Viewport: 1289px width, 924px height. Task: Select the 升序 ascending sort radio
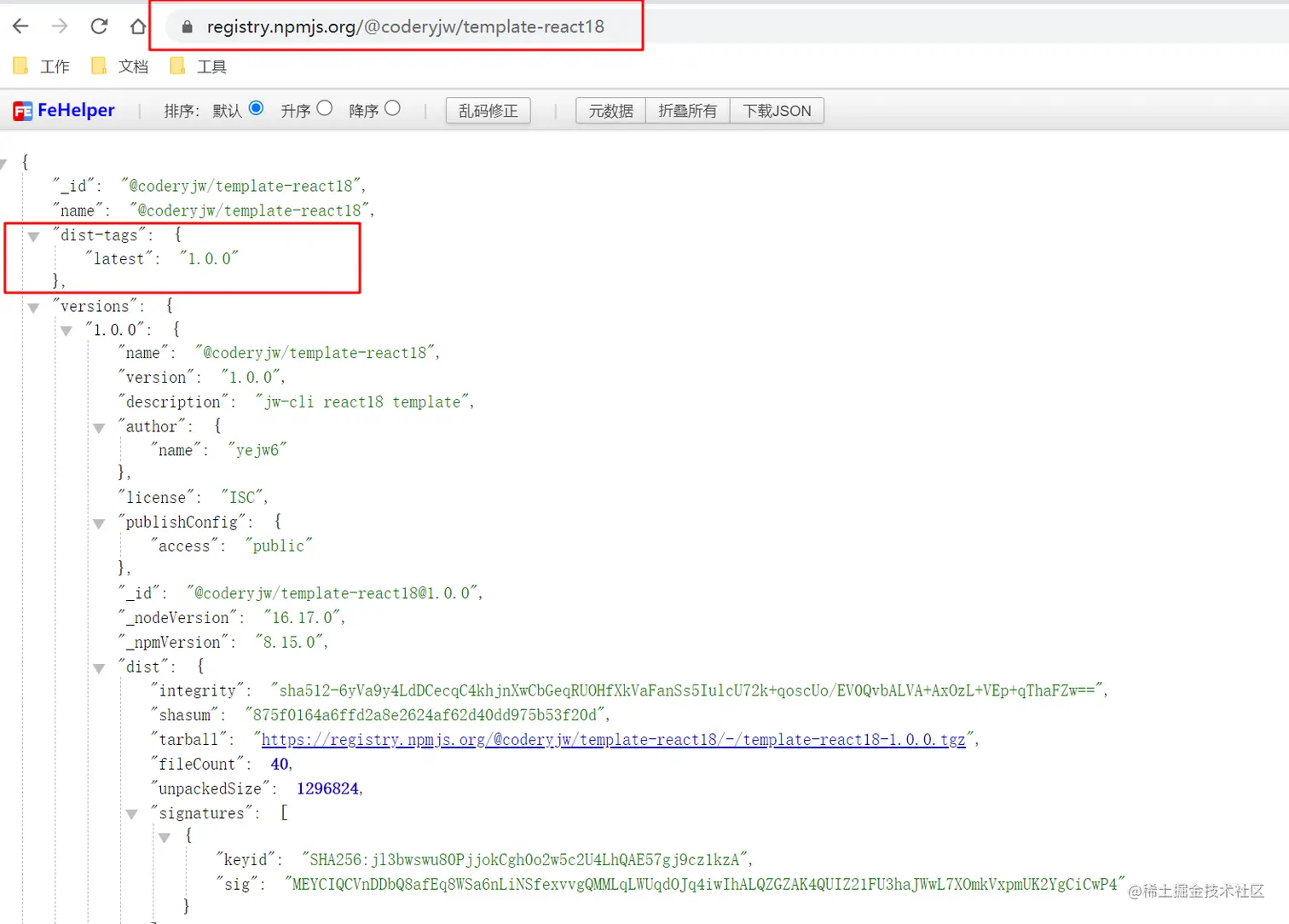tap(325, 108)
